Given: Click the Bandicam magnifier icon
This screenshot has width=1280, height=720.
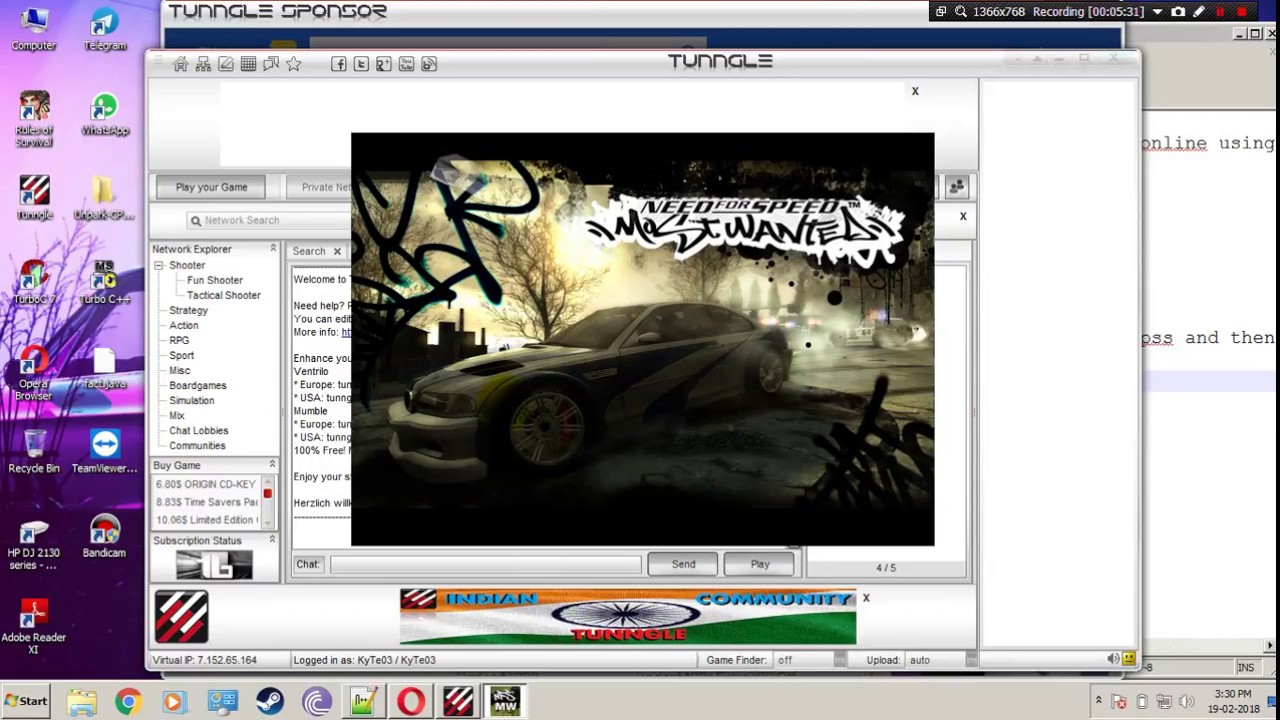Looking at the screenshot, I should 961,12.
